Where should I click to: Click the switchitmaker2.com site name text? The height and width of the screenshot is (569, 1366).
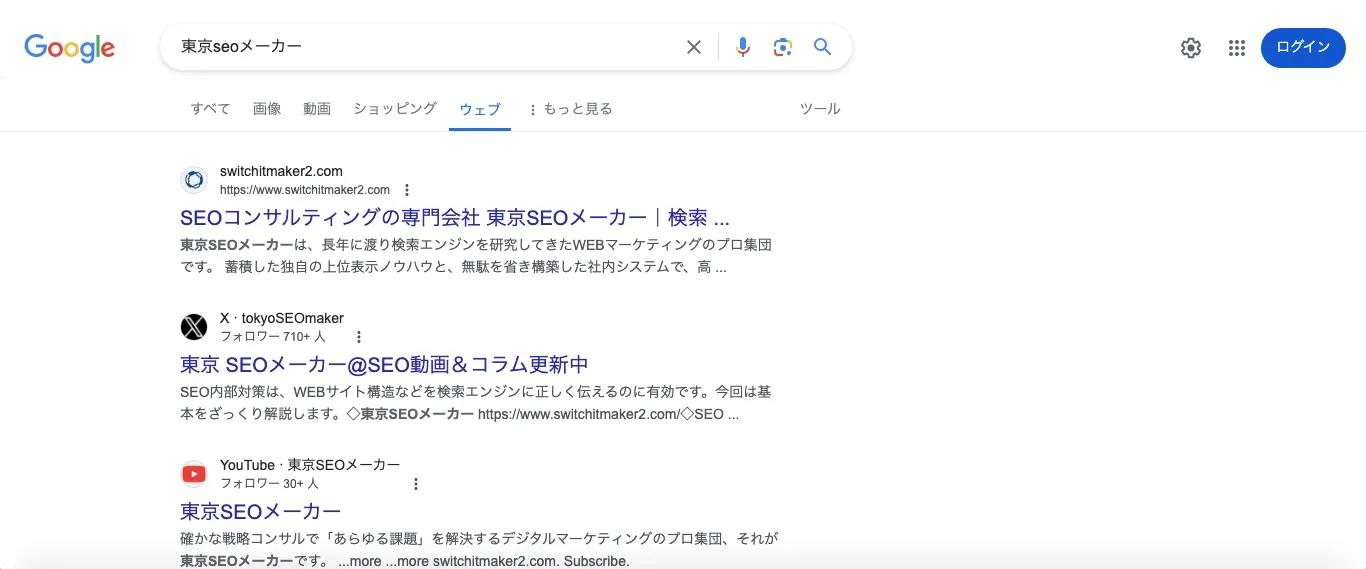click(x=281, y=171)
